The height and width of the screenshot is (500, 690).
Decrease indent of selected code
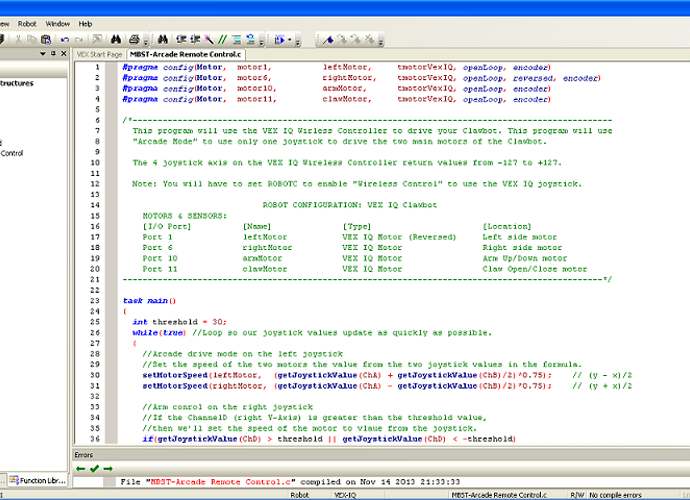tap(195, 40)
